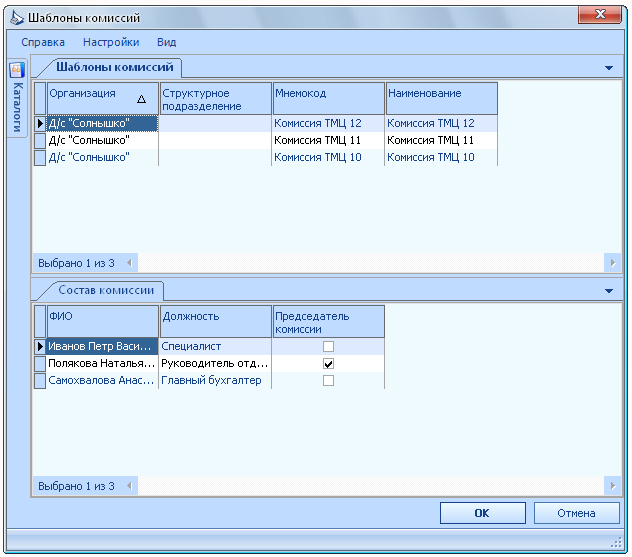Select the Специалист position cell

click(x=216, y=346)
